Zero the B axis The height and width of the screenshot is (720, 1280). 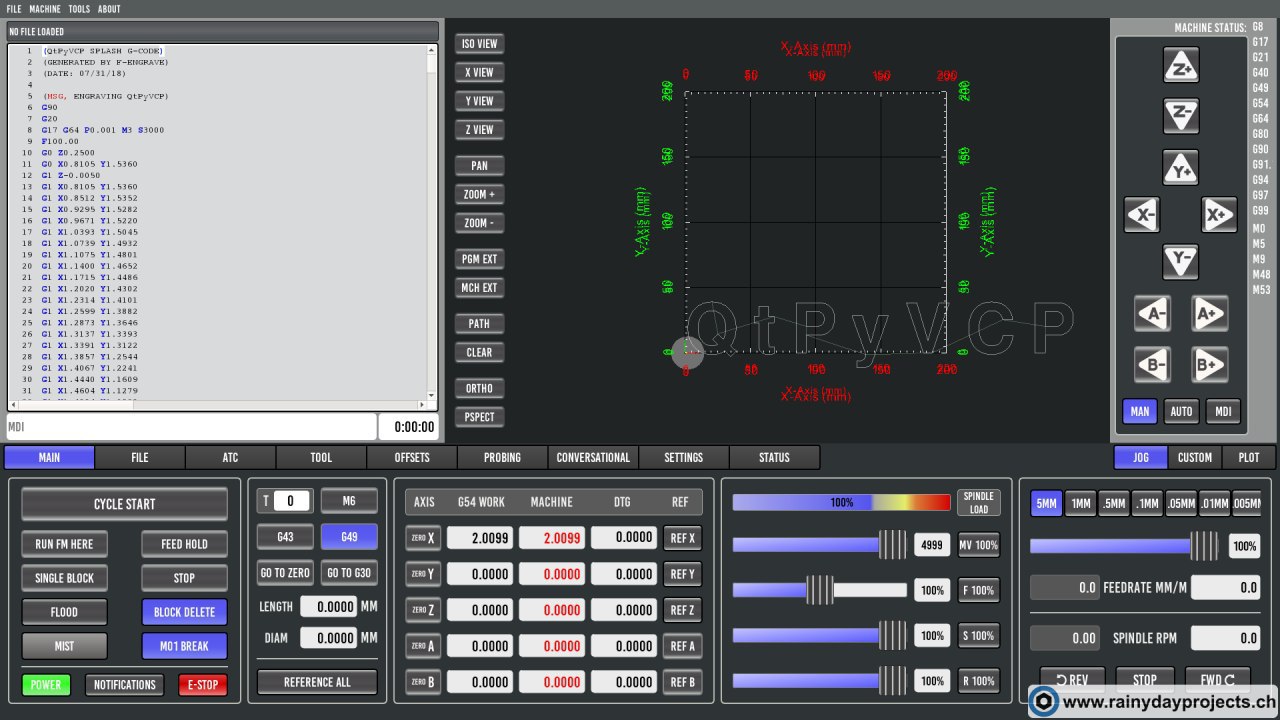point(423,682)
